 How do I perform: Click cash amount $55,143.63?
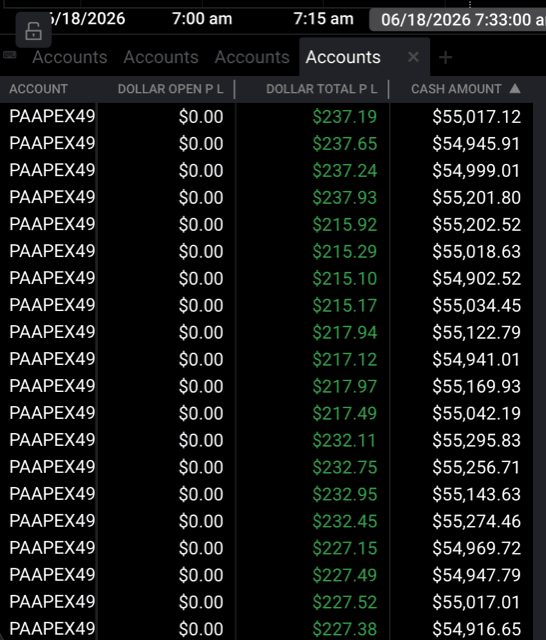477,494
